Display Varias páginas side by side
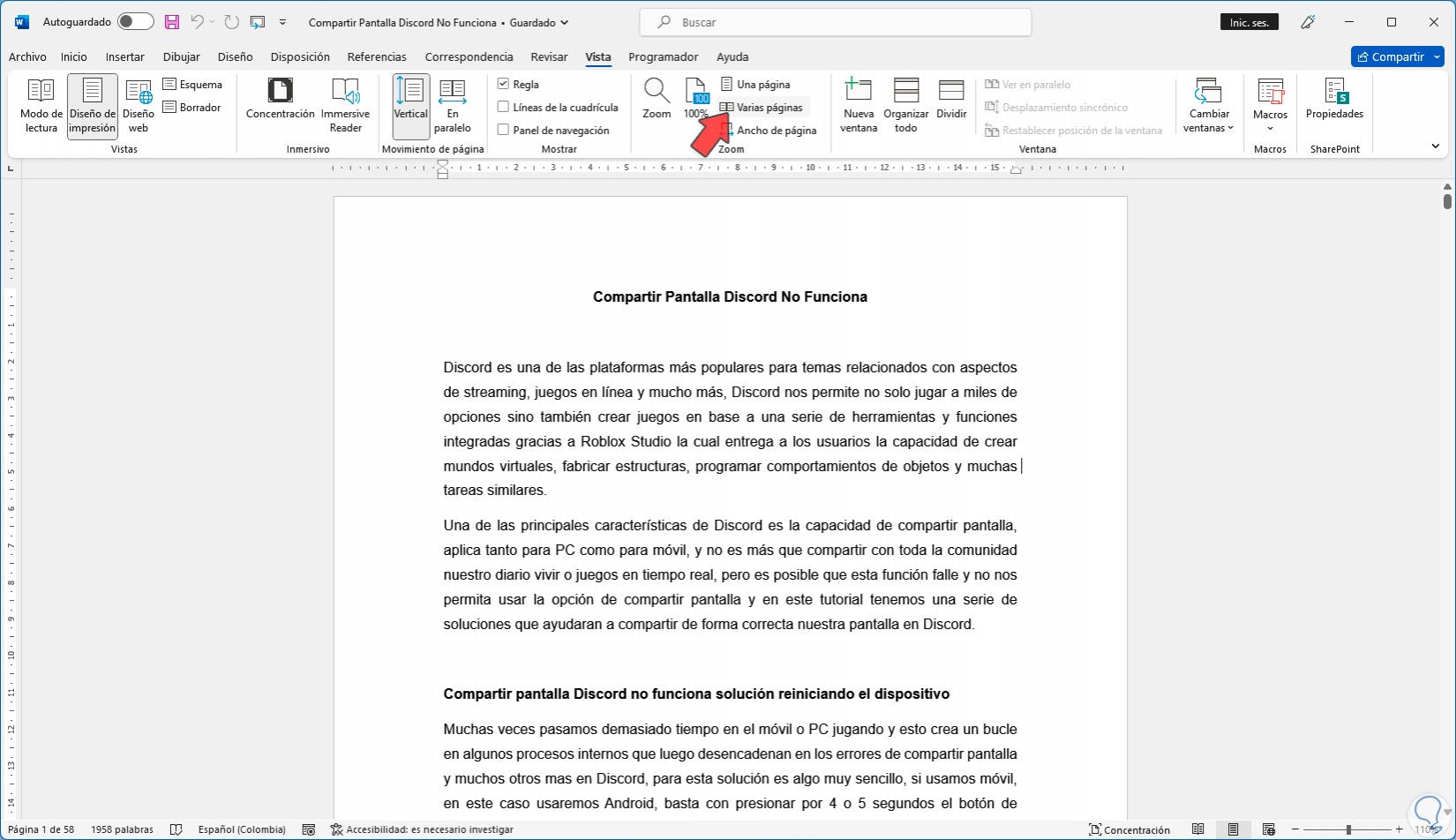The height and width of the screenshot is (840, 1456). pyautogui.click(x=762, y=108)
